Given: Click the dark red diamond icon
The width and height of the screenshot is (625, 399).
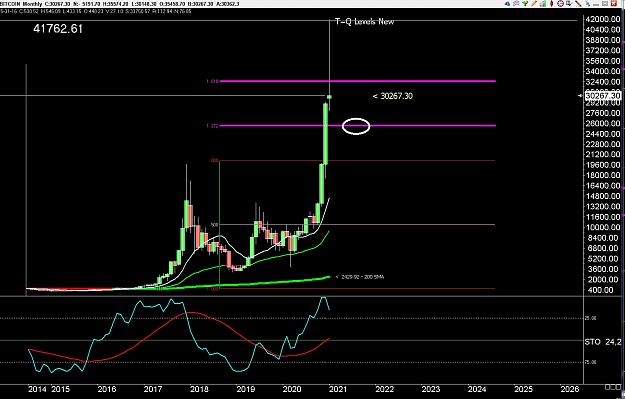Looking at the screenshot, I should pos(551,4).
